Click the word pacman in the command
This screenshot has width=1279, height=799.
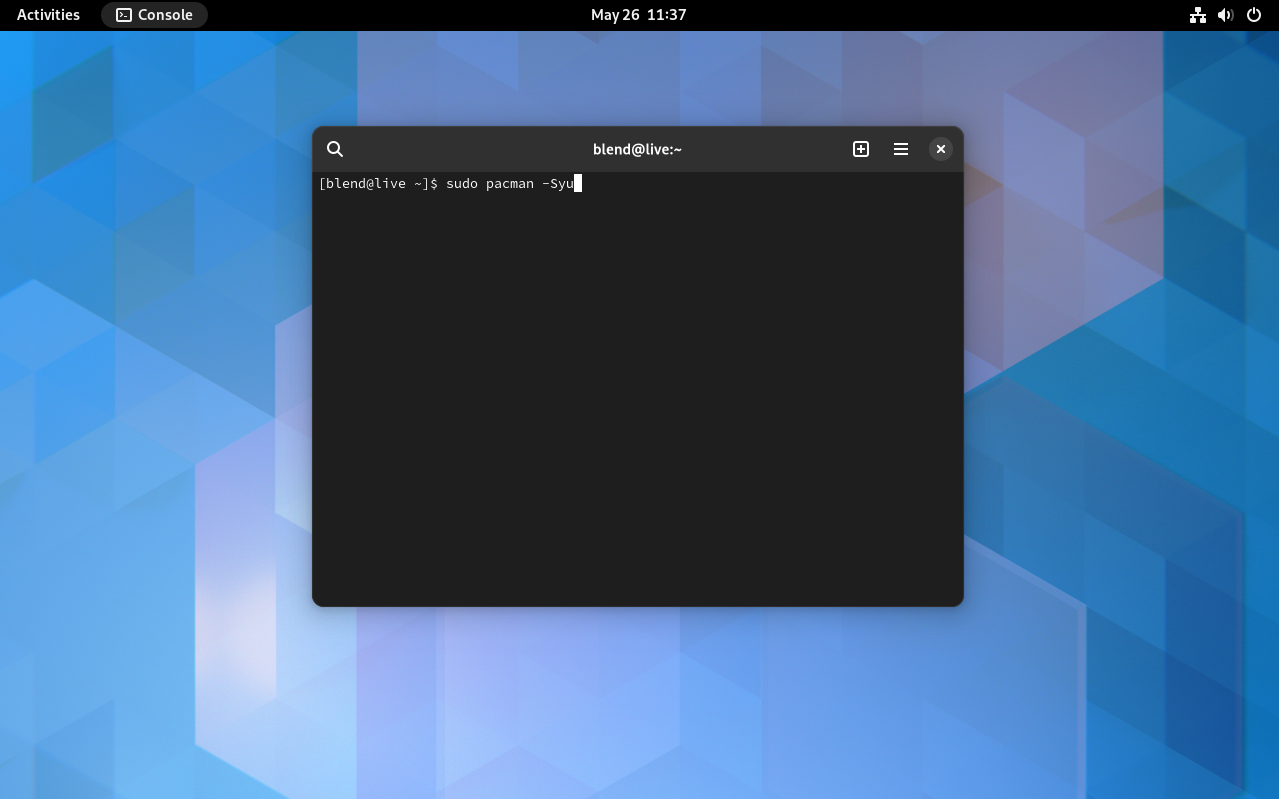(509, 184)
